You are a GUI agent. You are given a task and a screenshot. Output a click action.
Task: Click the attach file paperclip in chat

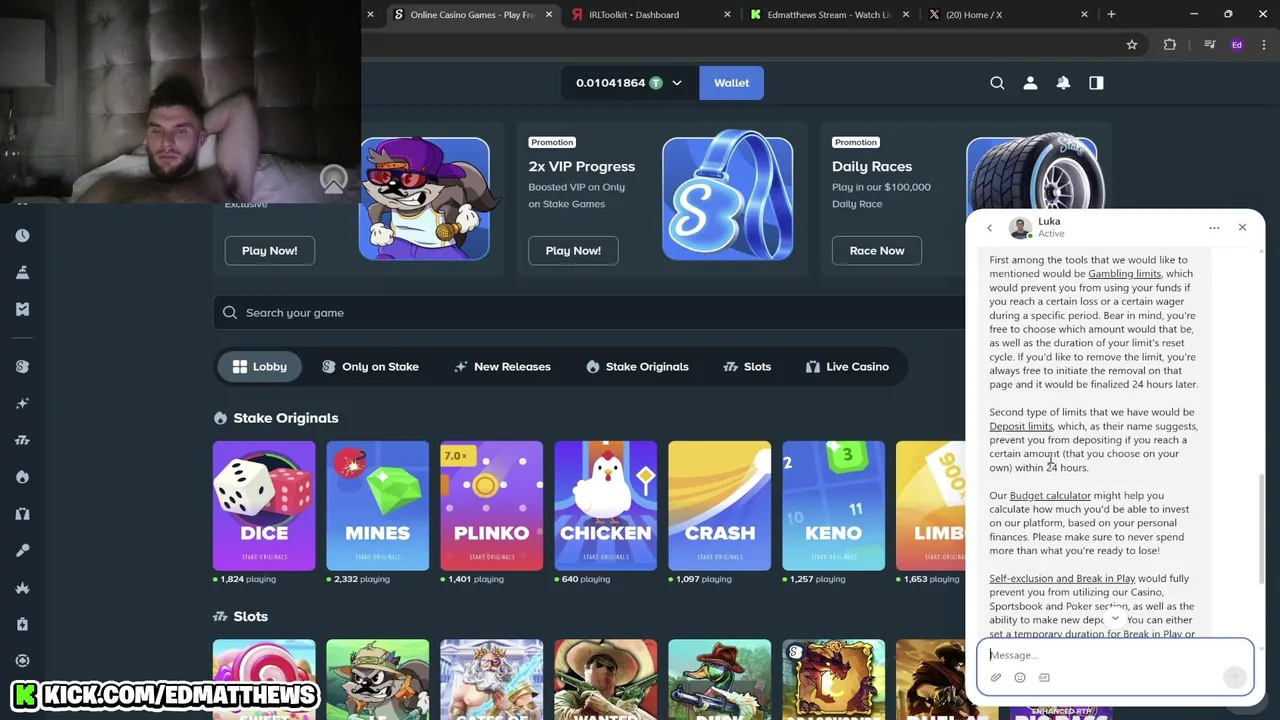pos(996,678)
